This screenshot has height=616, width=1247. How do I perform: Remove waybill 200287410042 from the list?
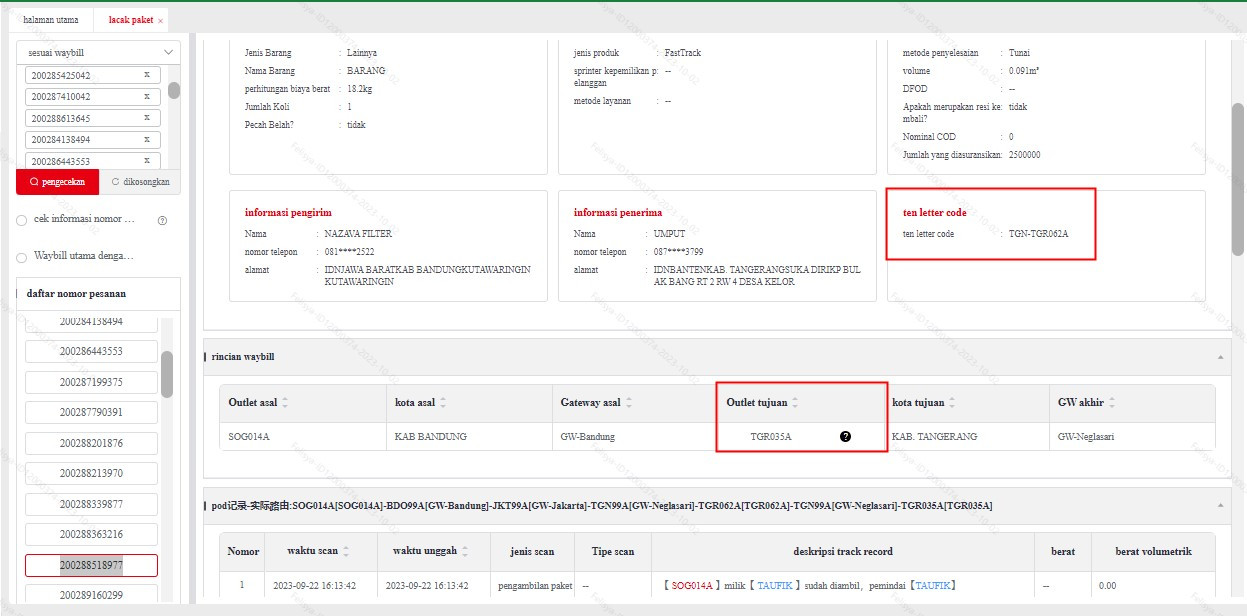(x=147, y=97)
